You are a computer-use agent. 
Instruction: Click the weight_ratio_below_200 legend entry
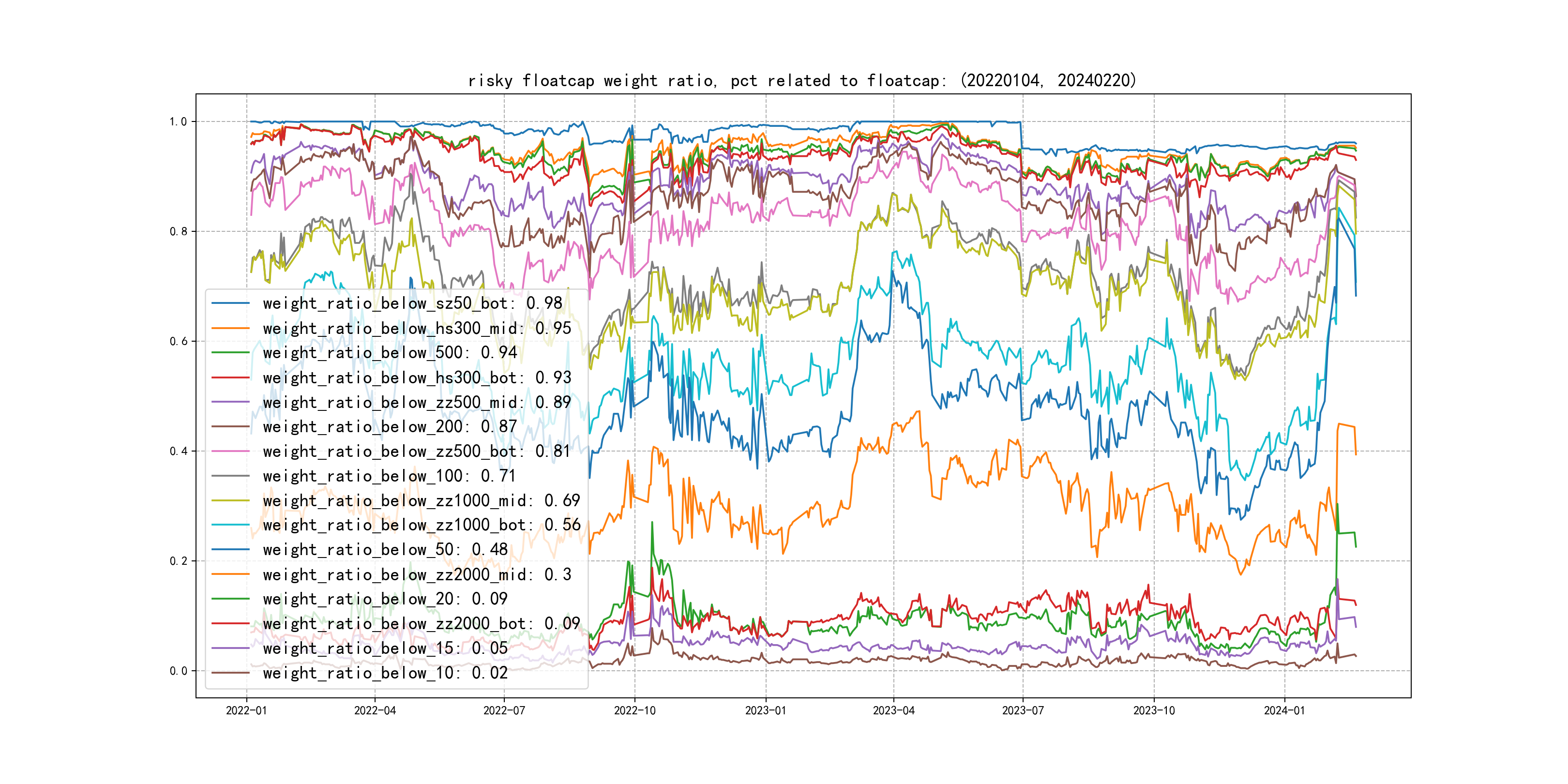[390, 427]
